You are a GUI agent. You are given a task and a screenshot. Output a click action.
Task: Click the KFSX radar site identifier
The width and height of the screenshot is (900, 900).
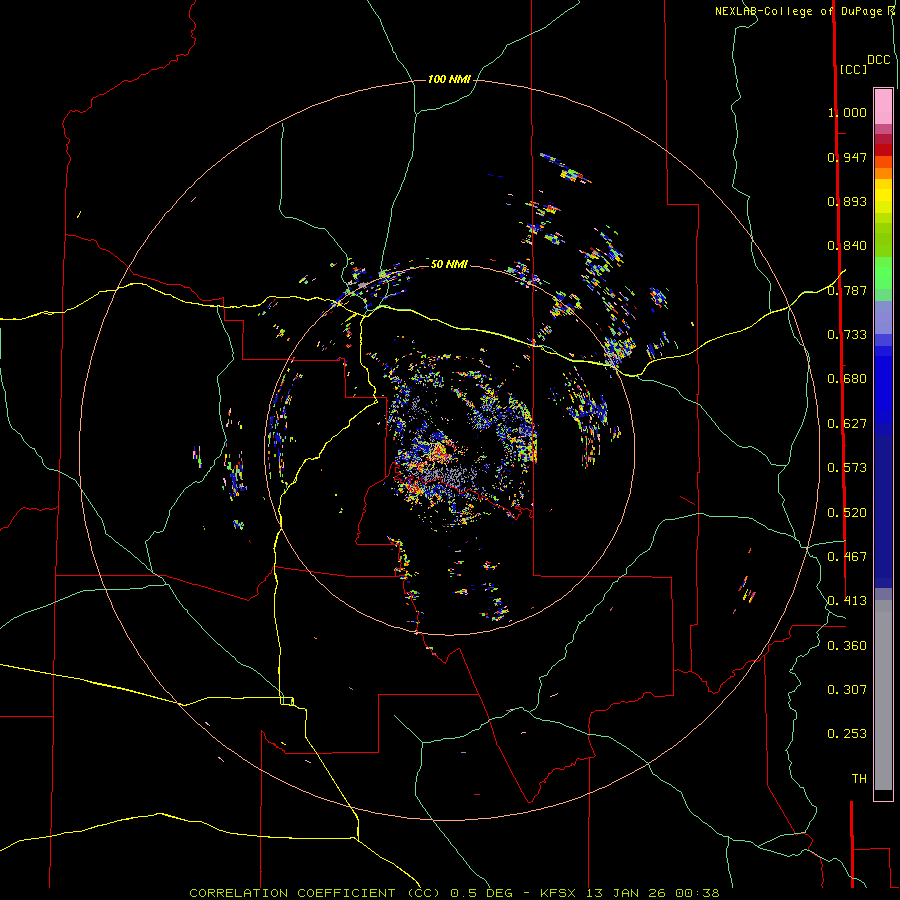coord(560,893)
